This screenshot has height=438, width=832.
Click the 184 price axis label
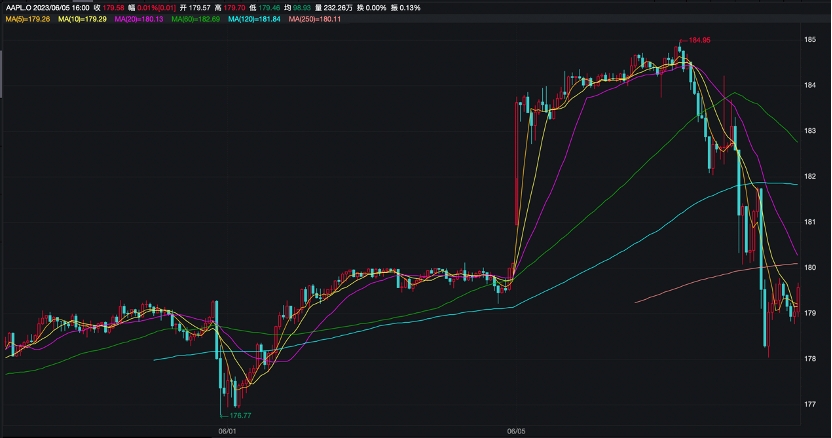point(810,85)
